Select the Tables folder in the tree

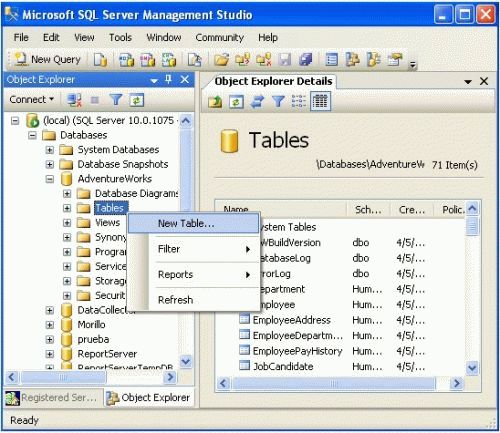tap(110, 208)
